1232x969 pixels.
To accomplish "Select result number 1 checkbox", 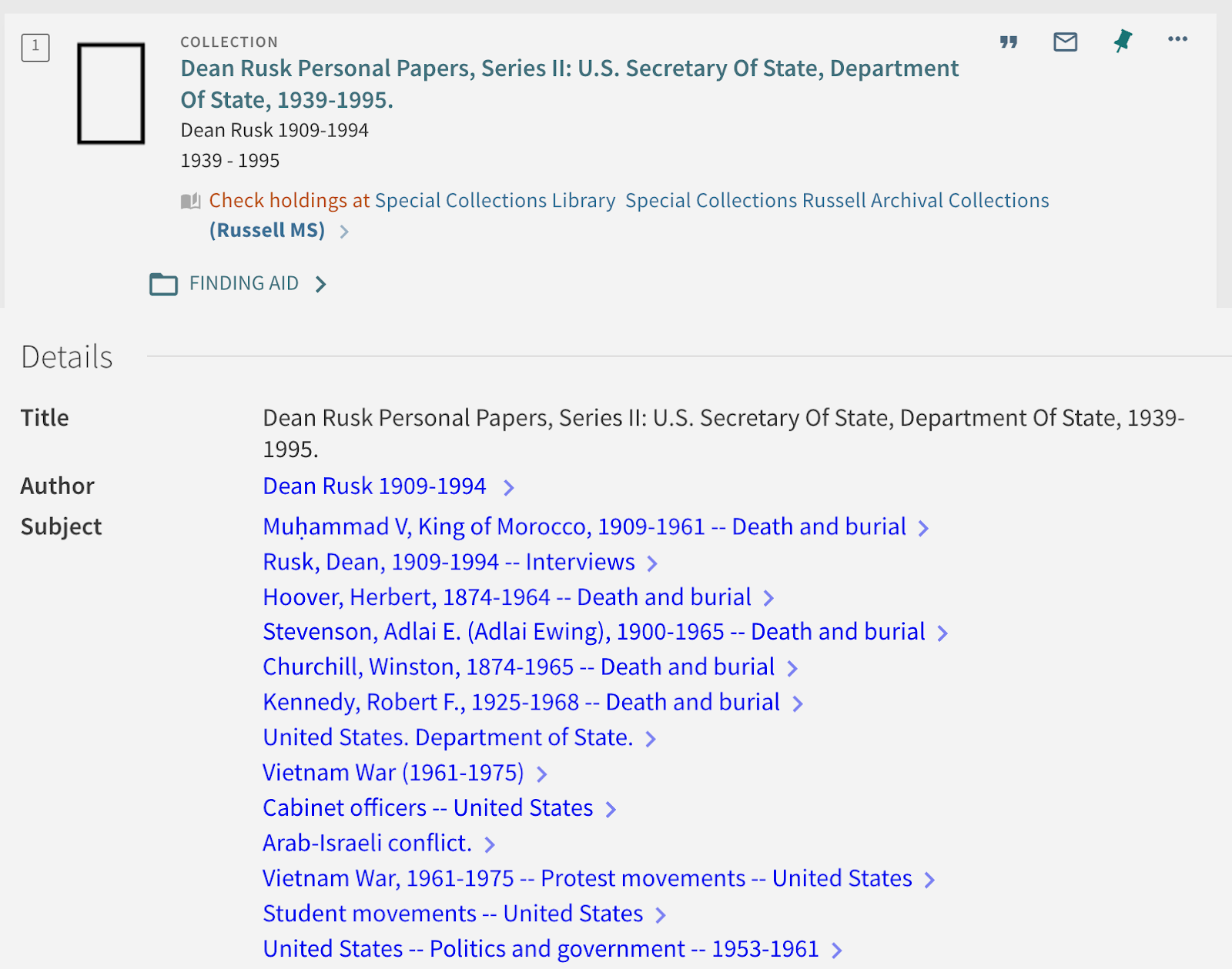I will (35, 47).
